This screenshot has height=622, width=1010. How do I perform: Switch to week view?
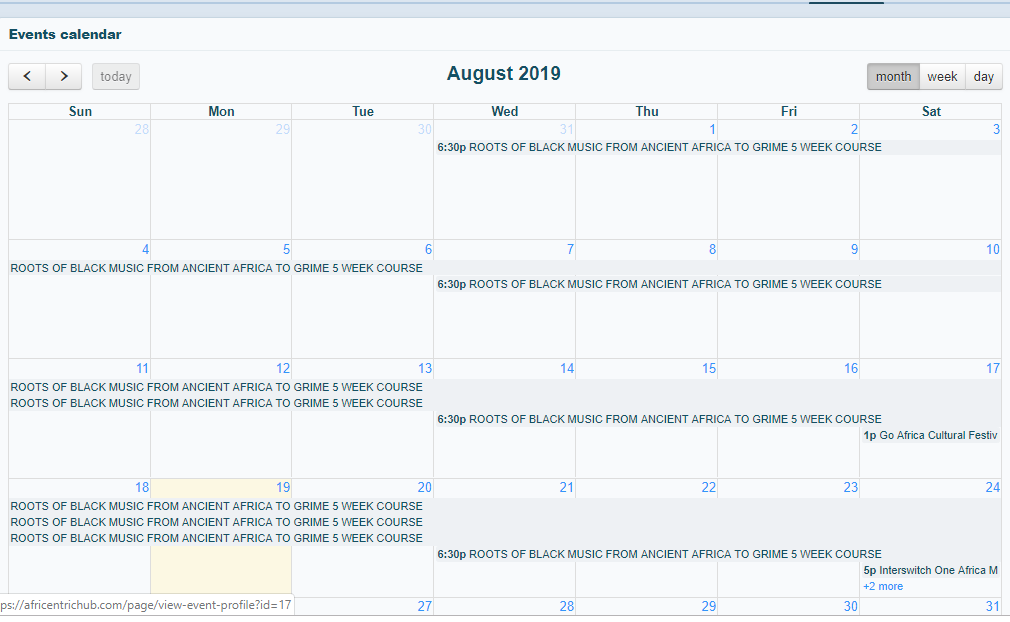point(942,77)
